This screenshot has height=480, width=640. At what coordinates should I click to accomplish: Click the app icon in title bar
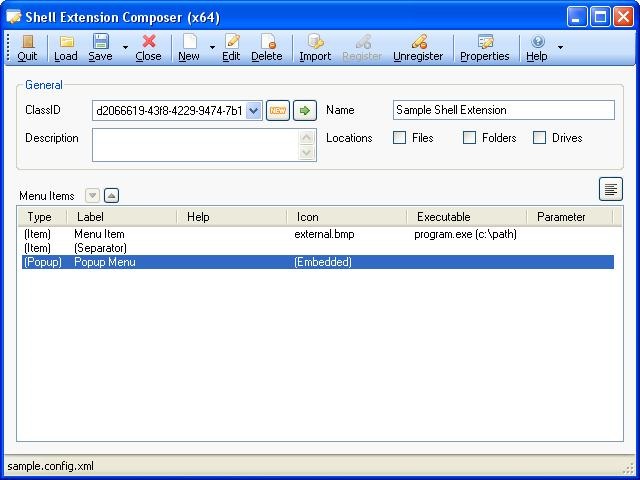coord(13,17)
